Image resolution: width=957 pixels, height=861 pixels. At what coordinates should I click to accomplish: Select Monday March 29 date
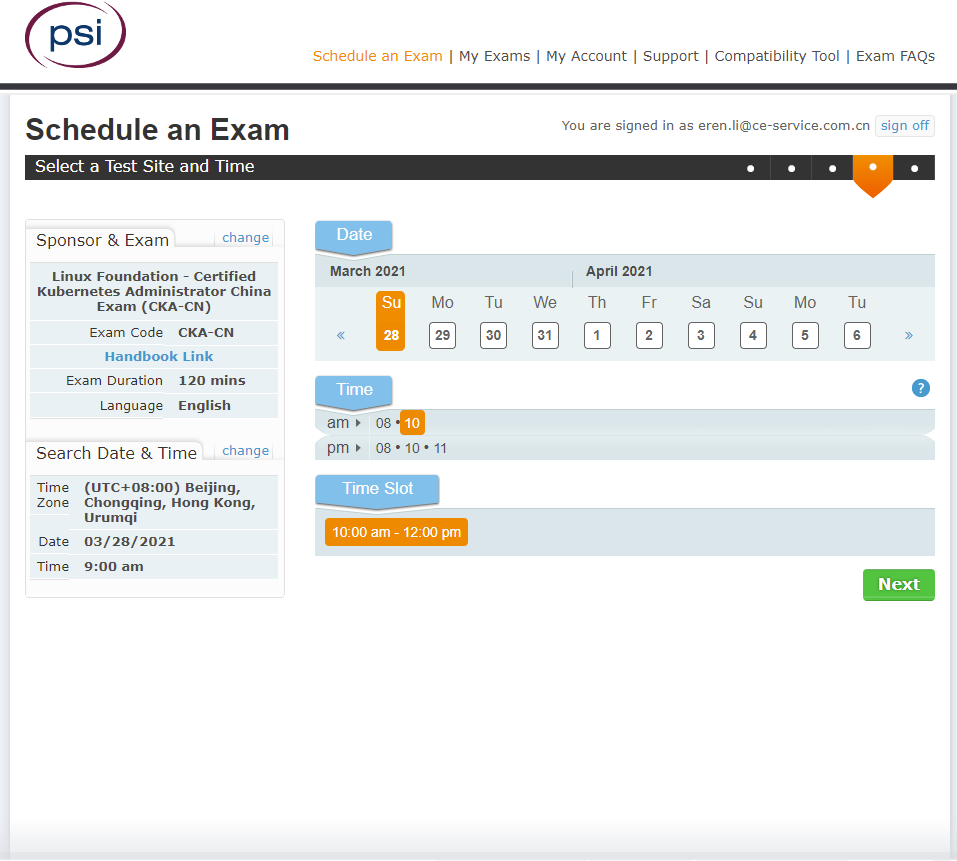click(x=442, y=335)
